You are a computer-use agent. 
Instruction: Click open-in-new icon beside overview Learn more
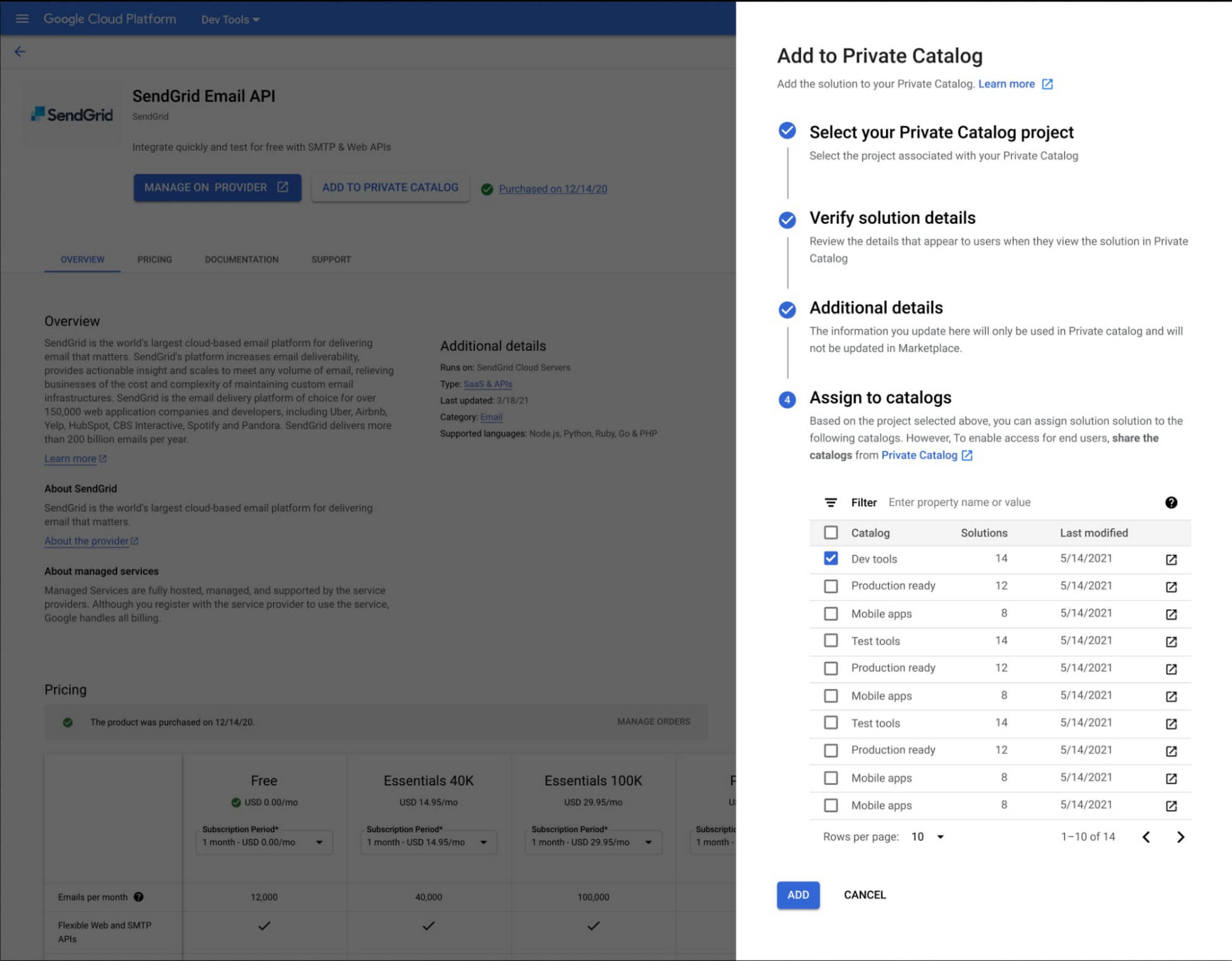[103, 459]
